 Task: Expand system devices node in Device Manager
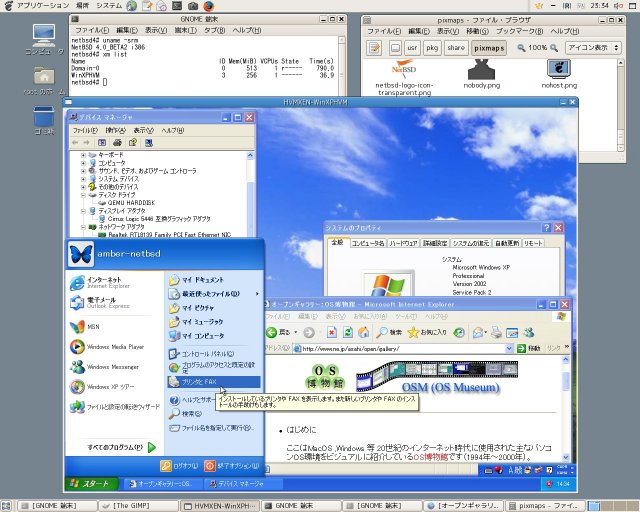83,179
